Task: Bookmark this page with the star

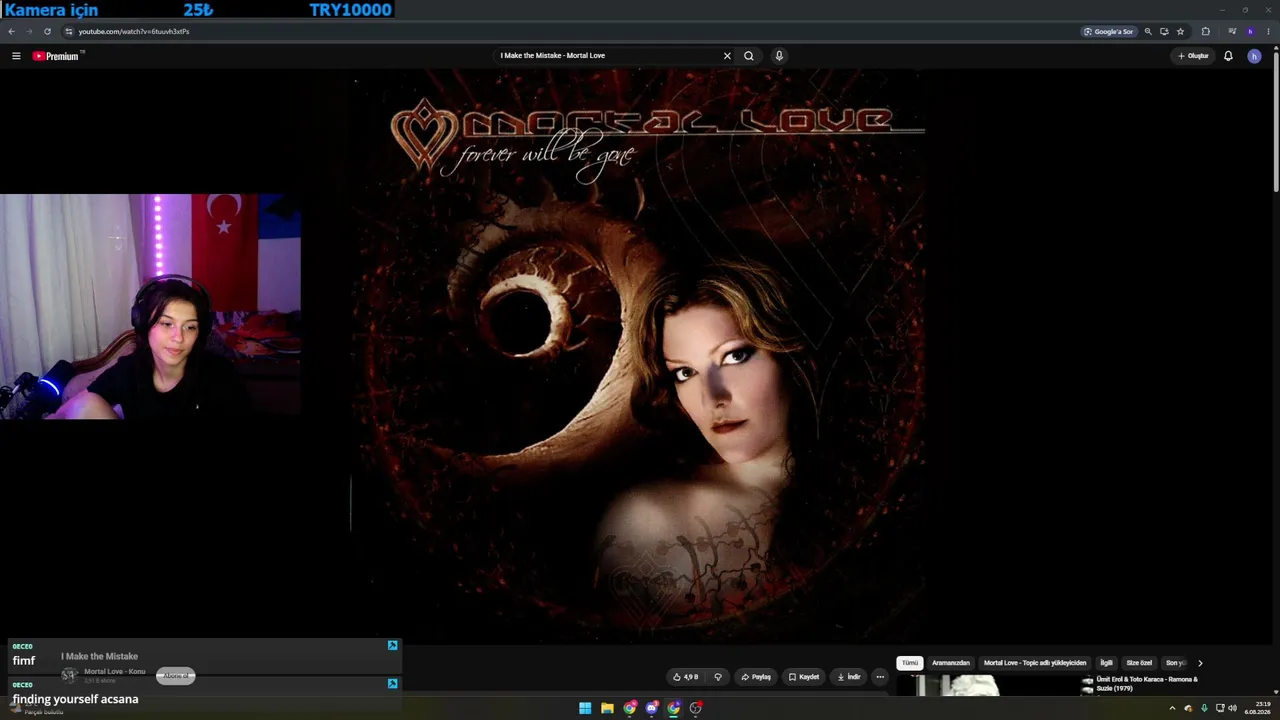Action: tap(1180, 31)
